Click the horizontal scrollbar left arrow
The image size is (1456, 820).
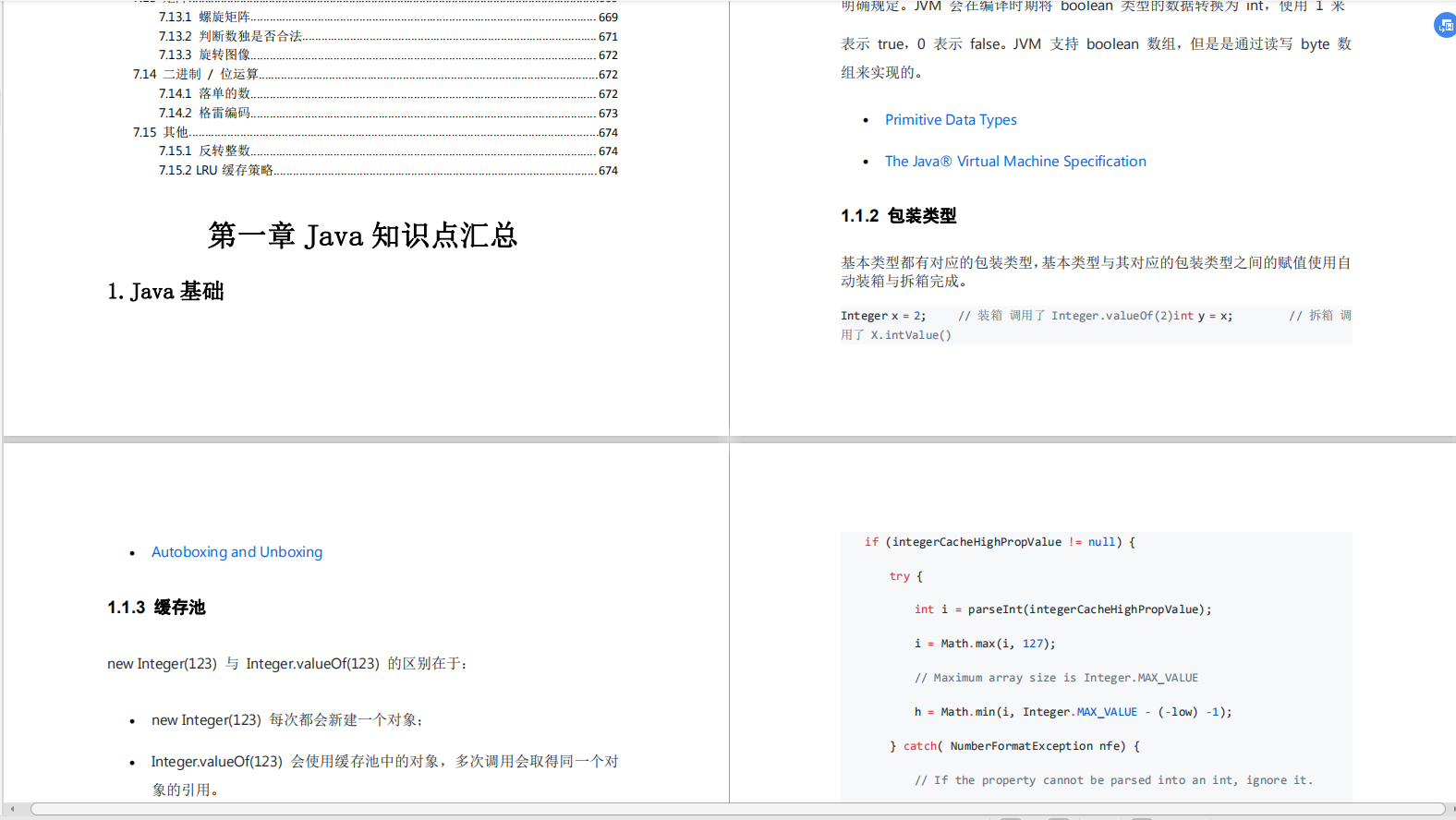[12, 809]
